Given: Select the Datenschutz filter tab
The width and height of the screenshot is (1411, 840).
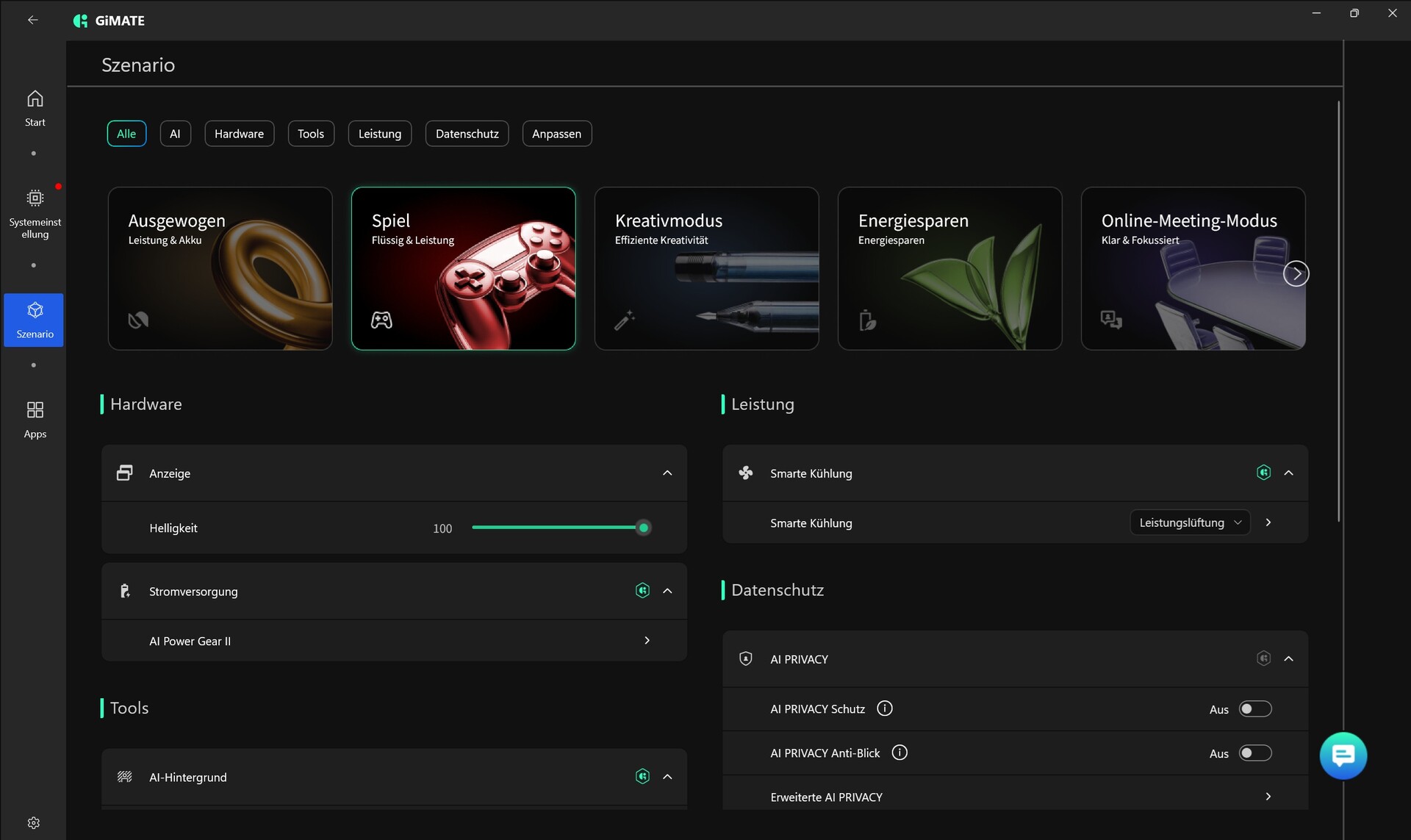Looking at the screenshot, I should pos(467,134).
